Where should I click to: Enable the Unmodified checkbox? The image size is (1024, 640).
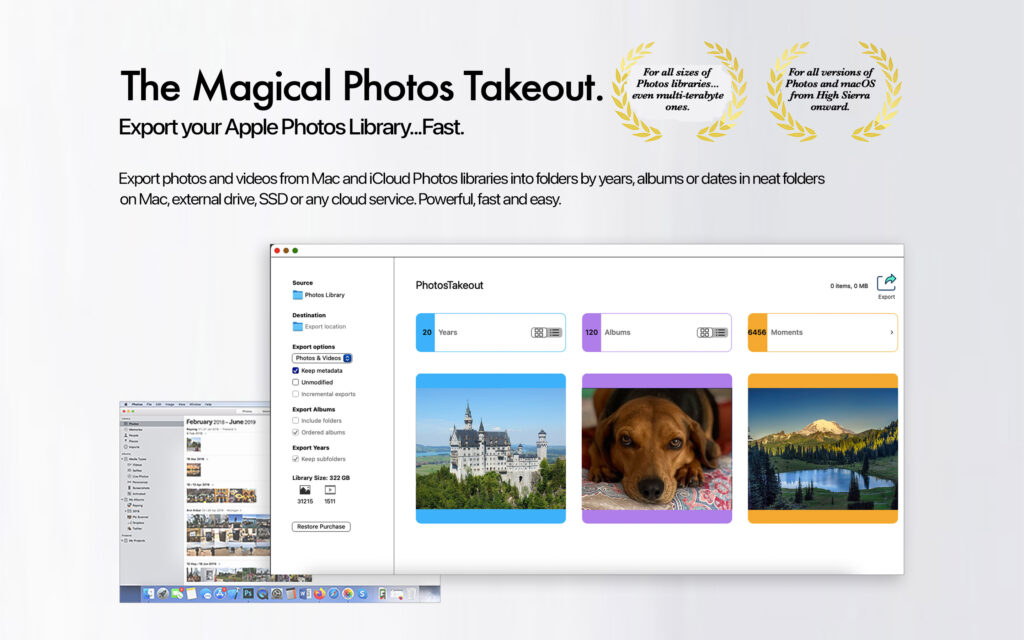pyautogui.click(x=296, y=382)
